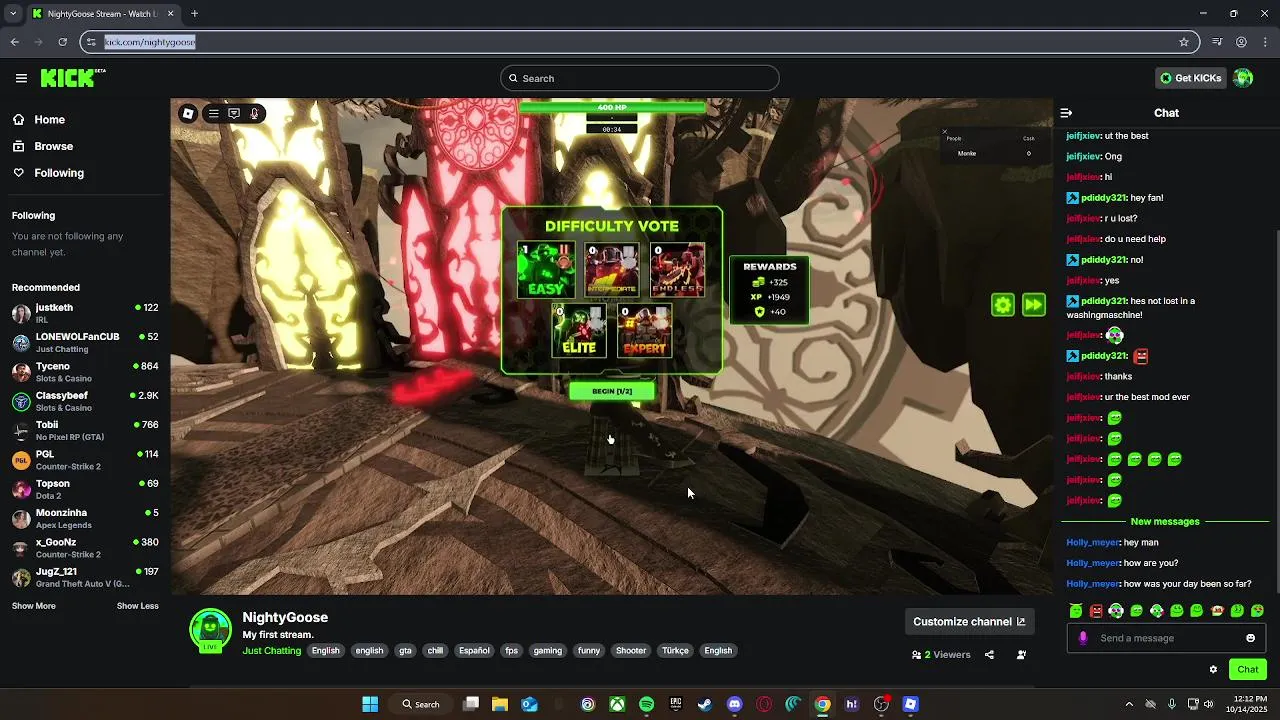1280x720 pixels.
Task: Select the funny tag
Action: coord(589,650)
